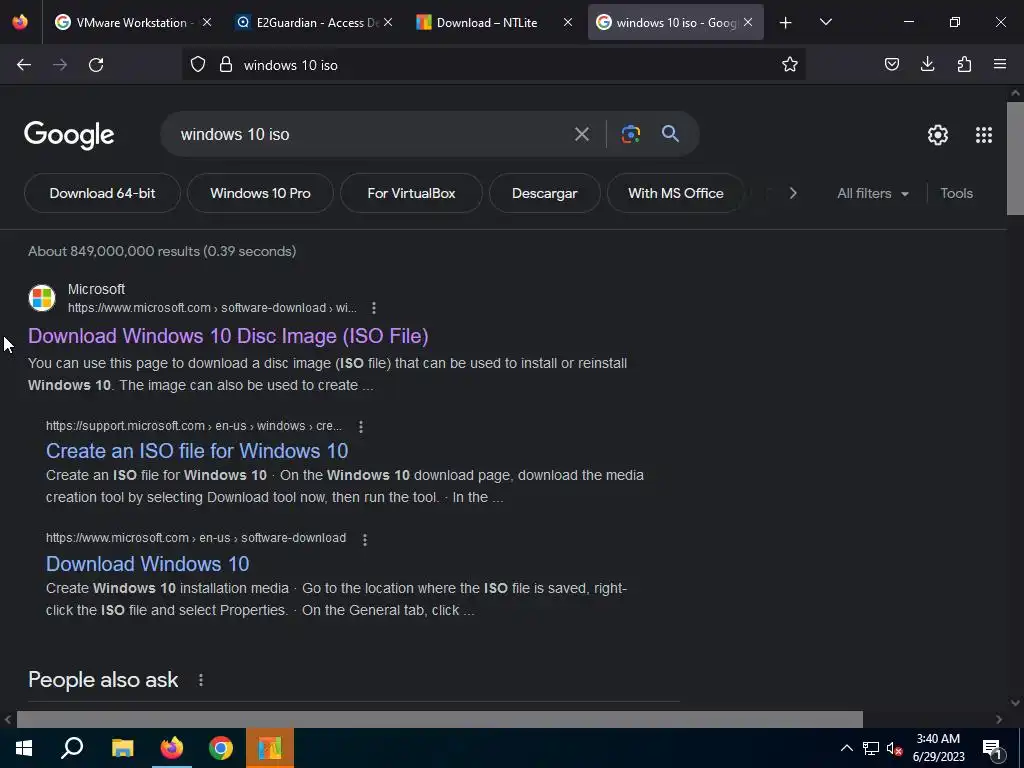
Task: Click the Firefox back arrow
Action: (24, 64)
